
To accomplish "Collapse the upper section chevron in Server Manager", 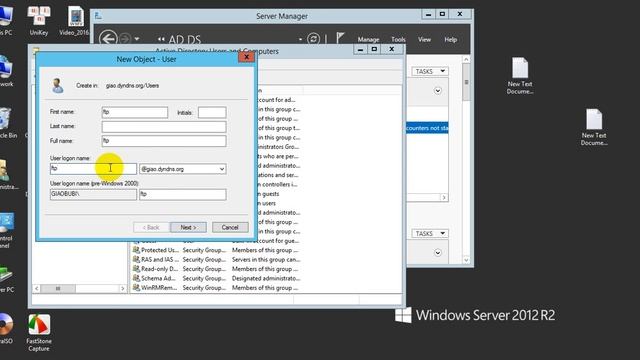I will (438, 91).
